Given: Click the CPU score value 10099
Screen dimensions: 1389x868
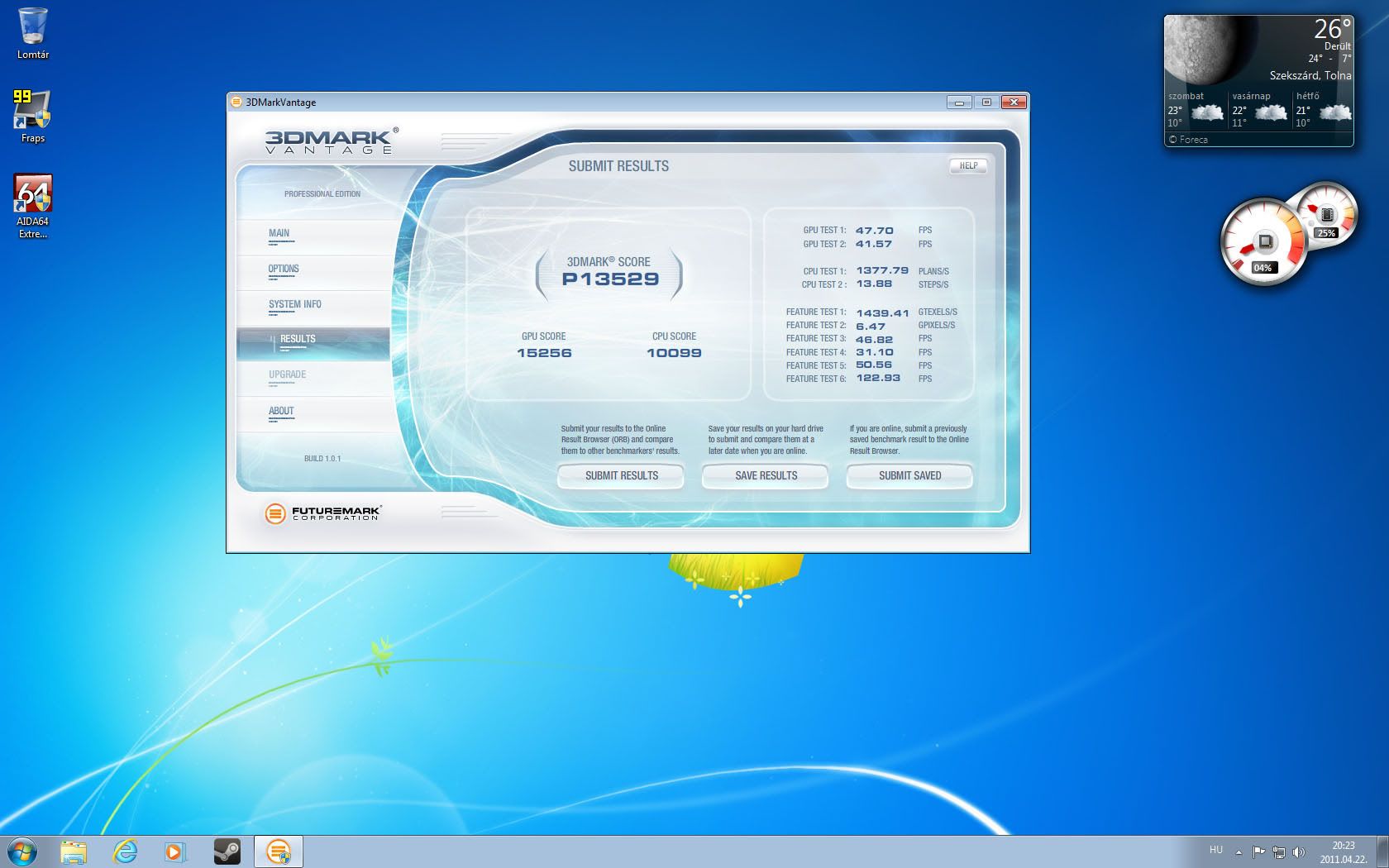Looking at the screenshot, I should click(674, 353).
